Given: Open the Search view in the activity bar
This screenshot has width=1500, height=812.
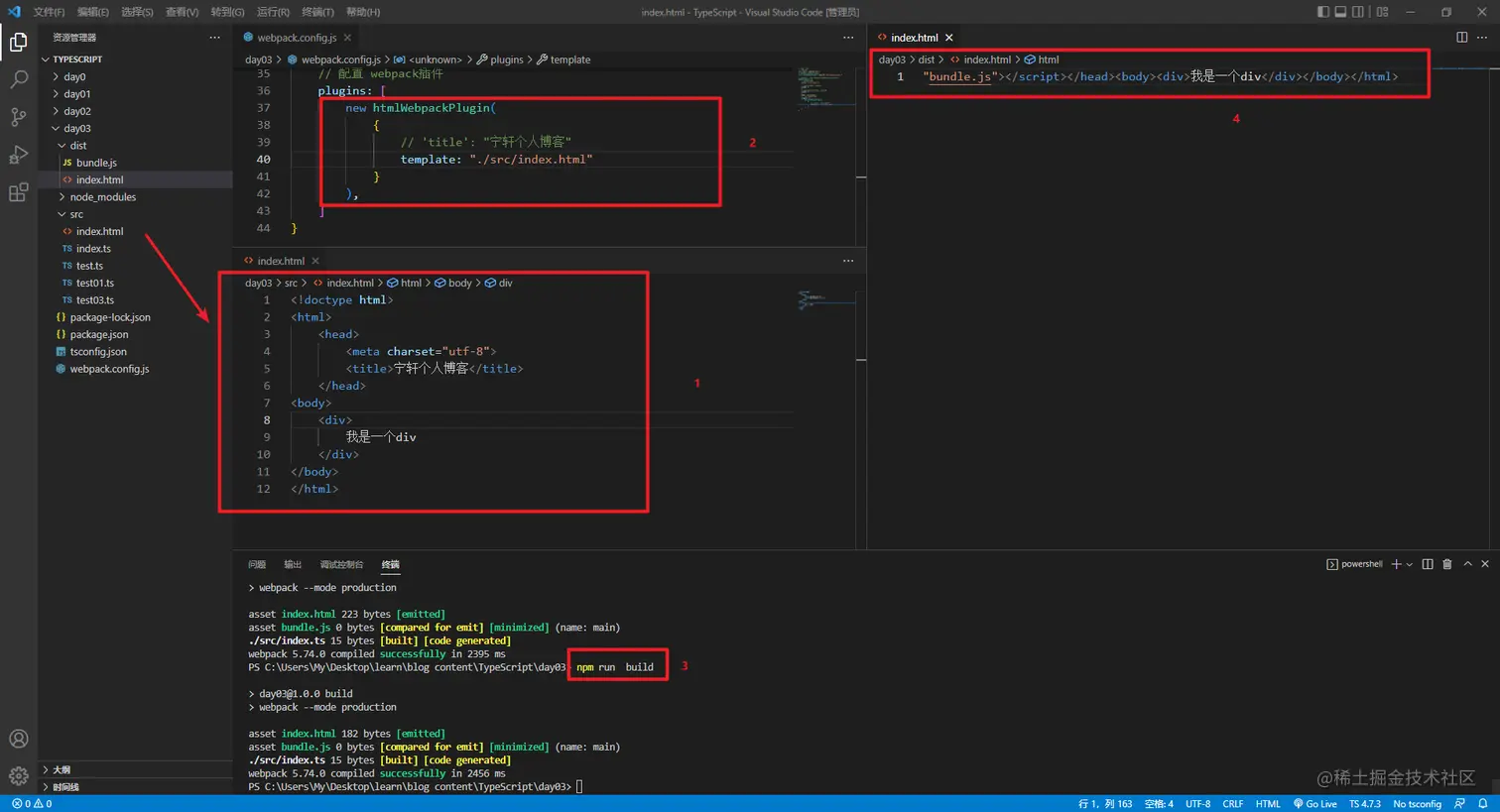Looking at the screenshot, I should 18,79.
